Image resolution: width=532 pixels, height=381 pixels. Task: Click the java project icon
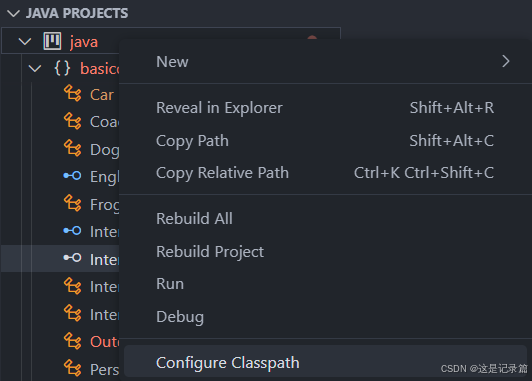coord(52,41)
